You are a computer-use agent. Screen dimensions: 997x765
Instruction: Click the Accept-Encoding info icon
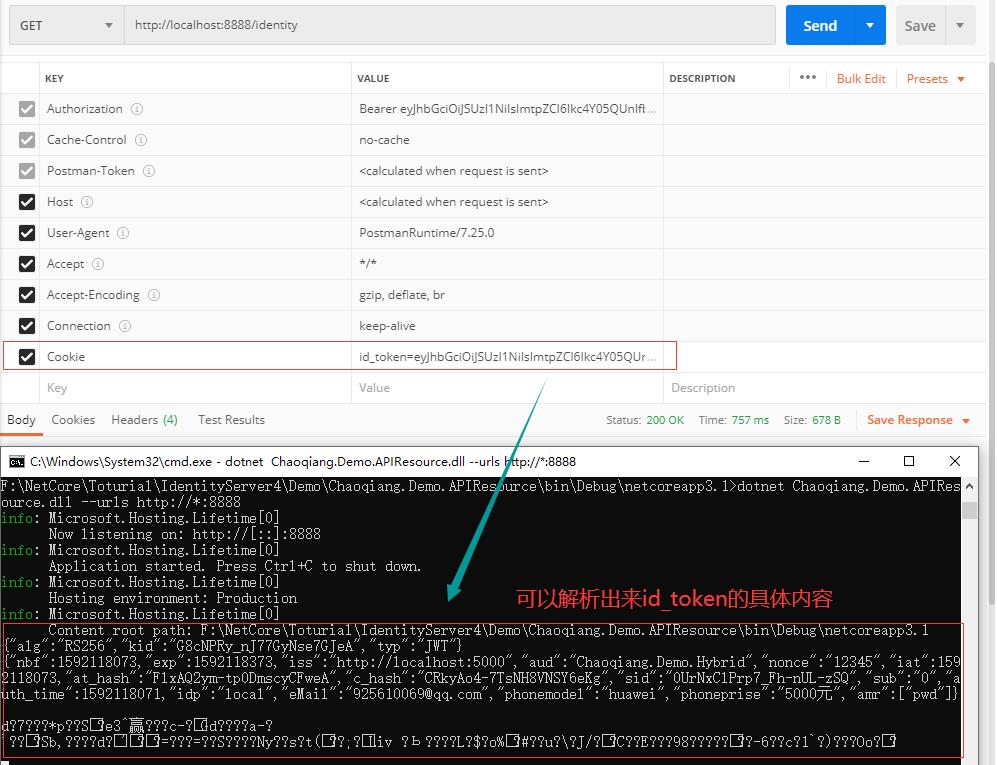tap(153, 294)
